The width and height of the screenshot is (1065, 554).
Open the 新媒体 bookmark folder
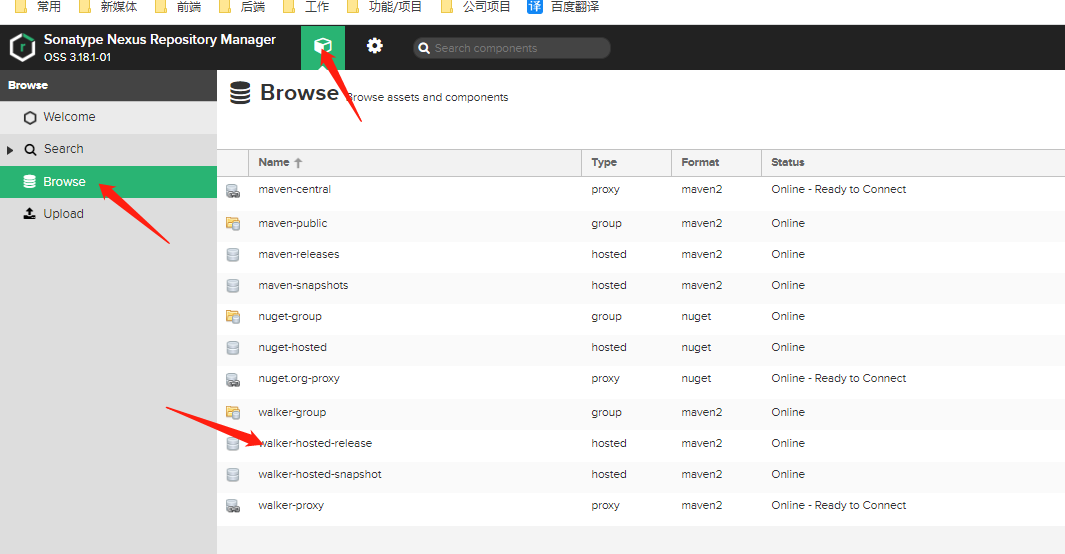click(x=108, y=7)
